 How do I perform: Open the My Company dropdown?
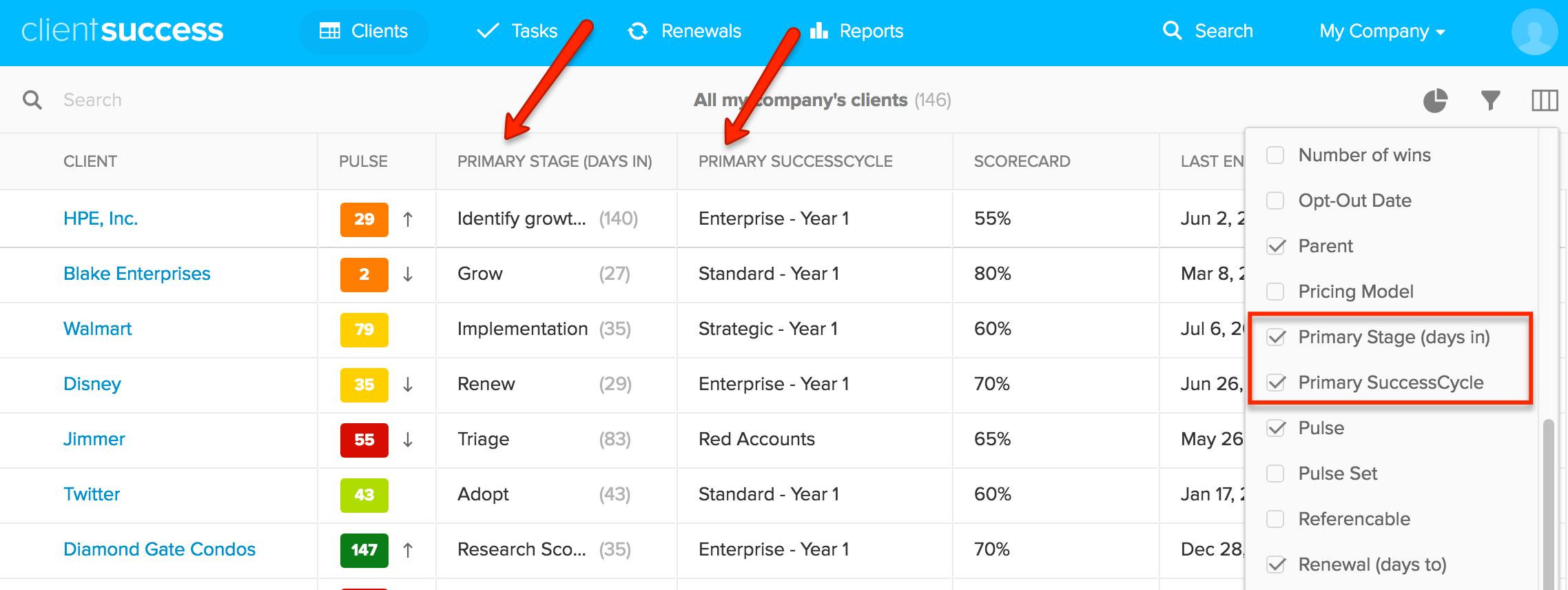pos(1381,30)
